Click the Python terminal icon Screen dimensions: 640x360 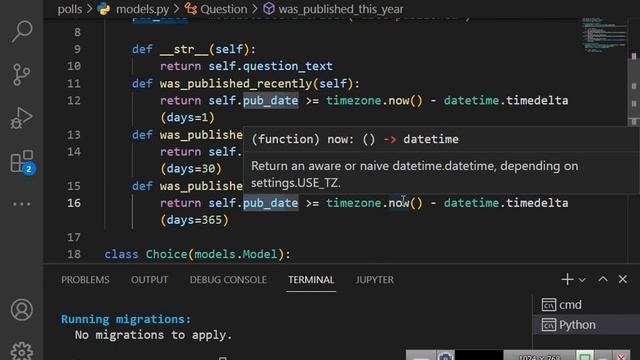[x=549, y=325]
